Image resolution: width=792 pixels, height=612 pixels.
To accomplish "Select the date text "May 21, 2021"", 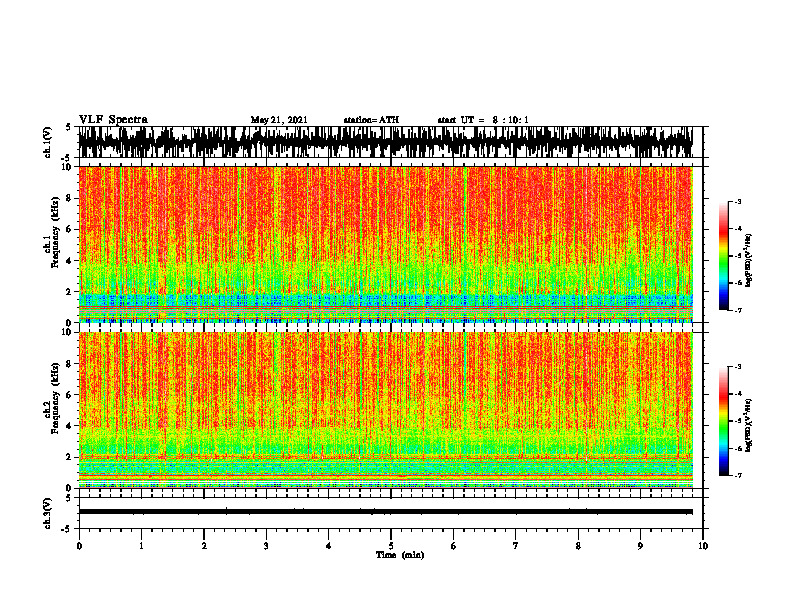I will point(279,120).
